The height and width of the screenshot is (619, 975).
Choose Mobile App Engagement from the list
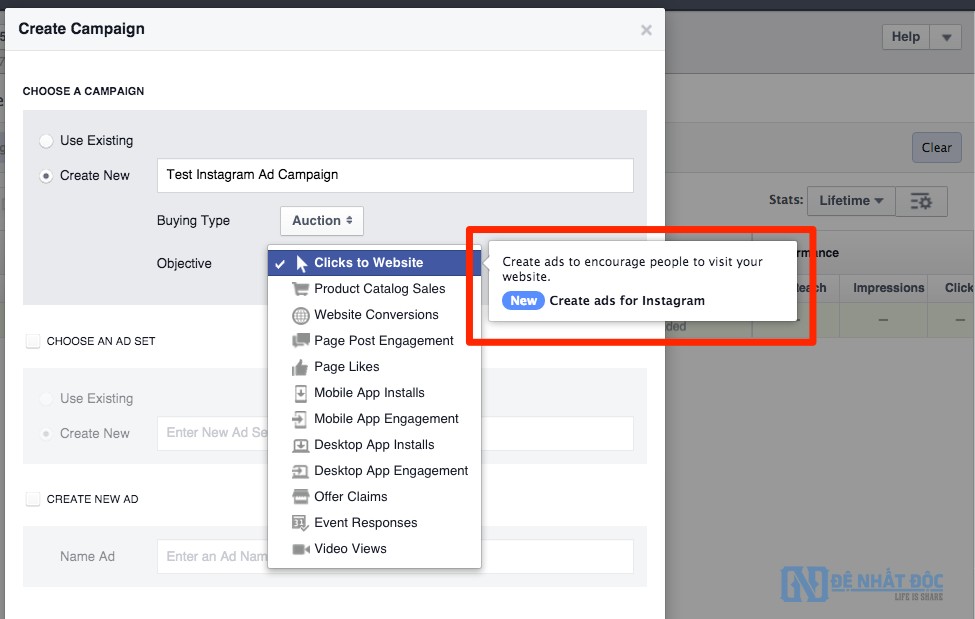tap(386, 419)
